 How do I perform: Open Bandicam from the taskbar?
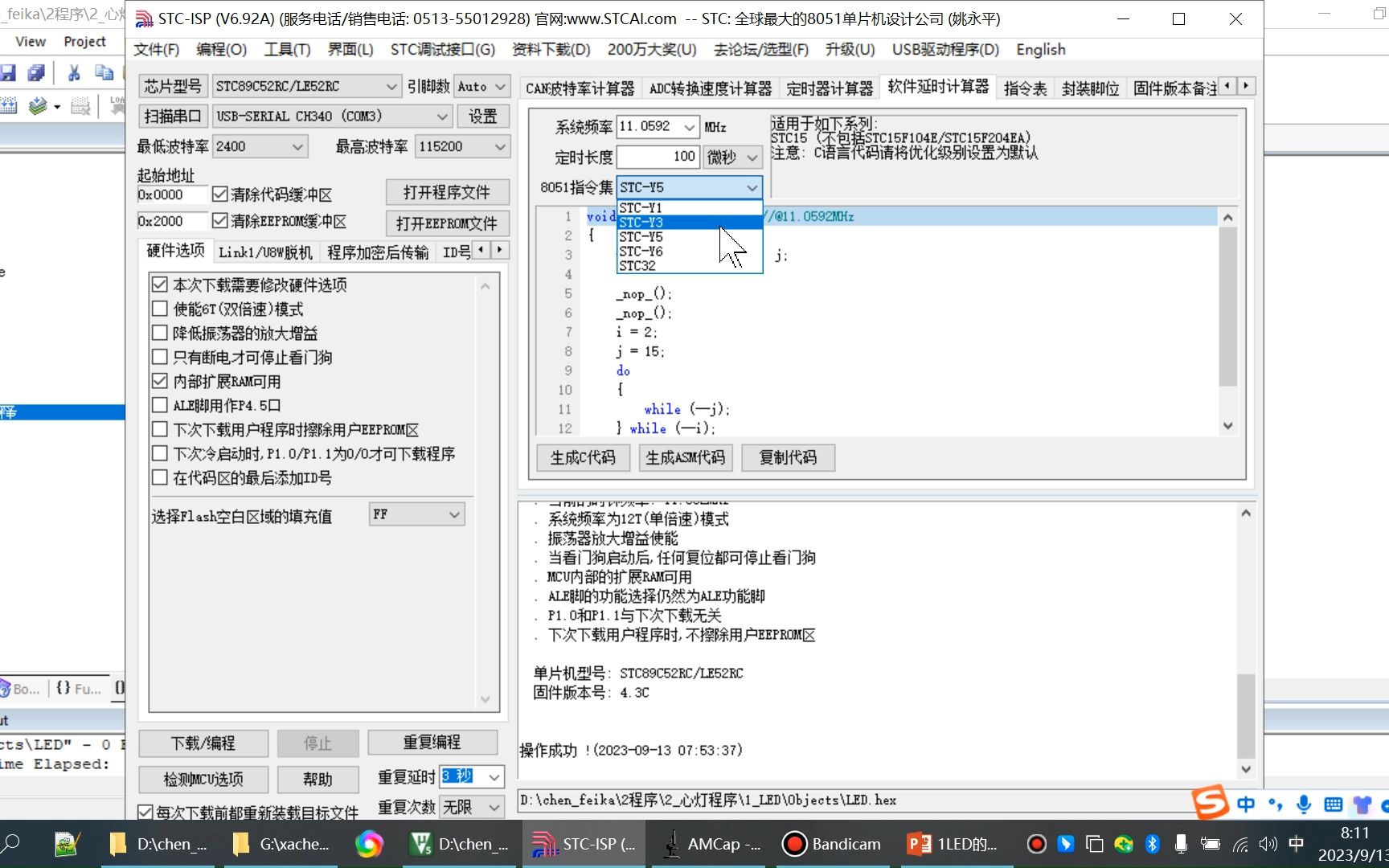(832, 844)
